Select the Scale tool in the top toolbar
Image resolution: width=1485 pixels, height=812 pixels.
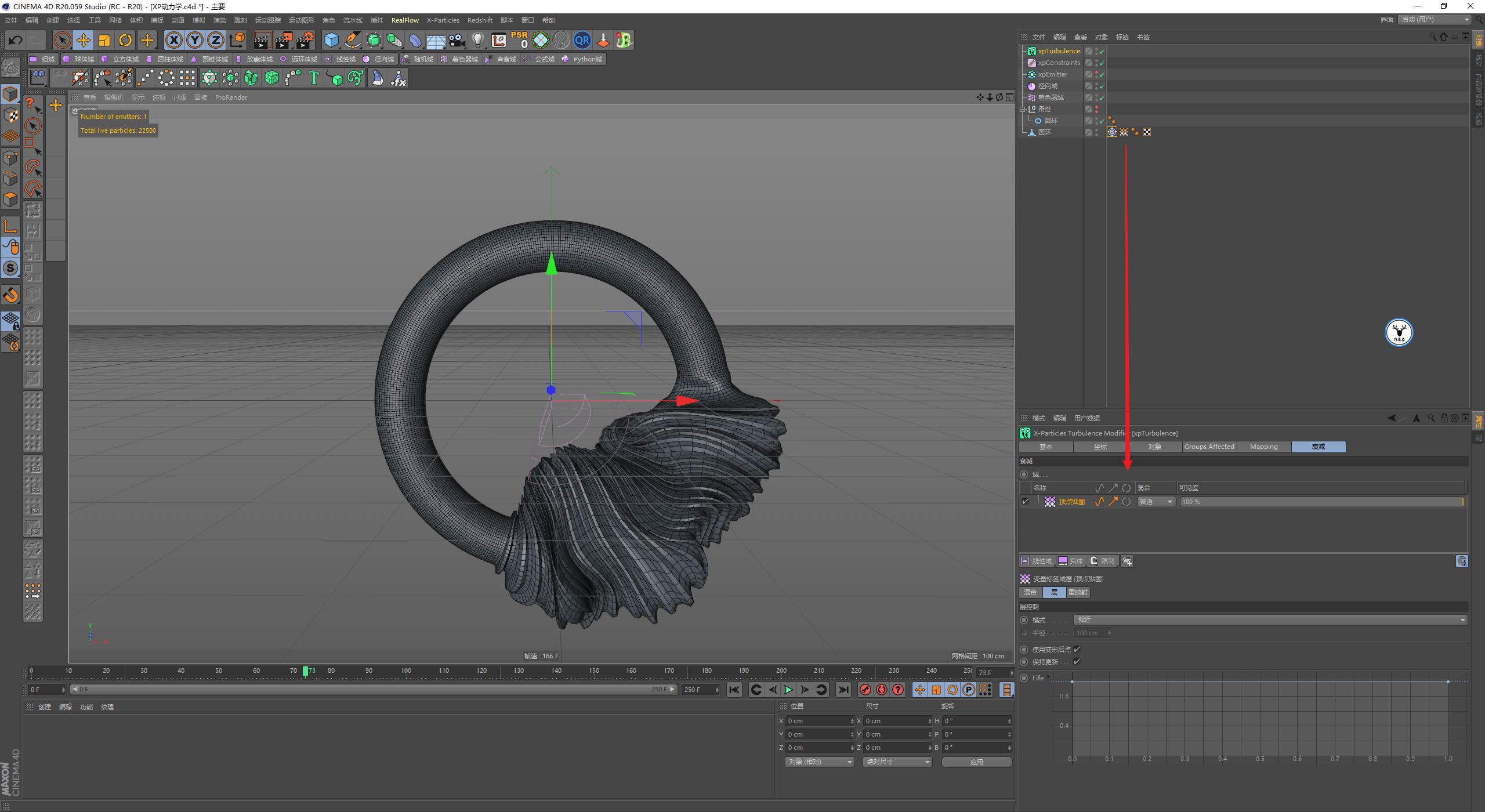pyautogui.click(x=104, y=40)
